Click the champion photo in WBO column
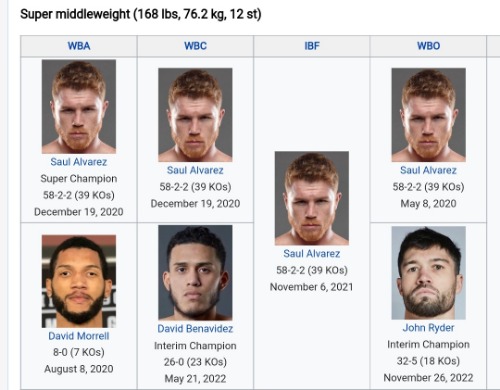The image size is (500, 390). [x=428, y=115]
